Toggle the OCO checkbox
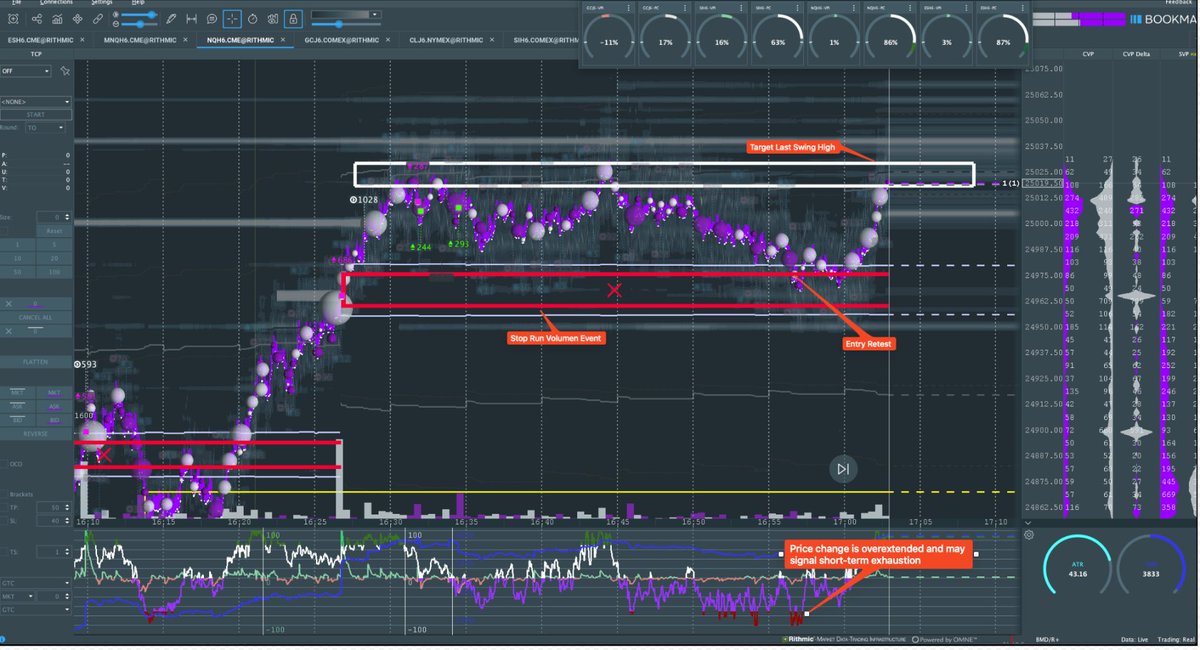 pos(4,464)
